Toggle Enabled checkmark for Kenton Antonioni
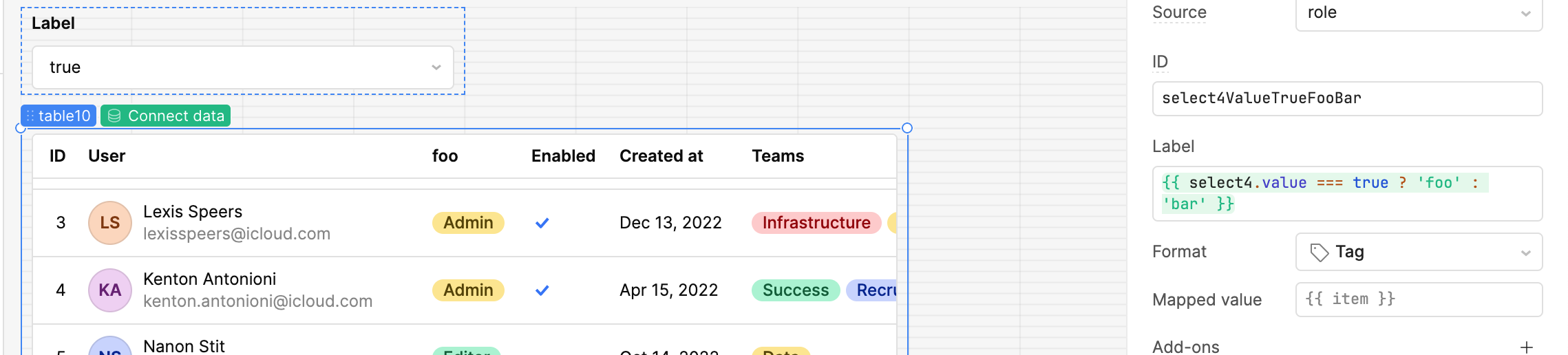The height and width of the screenshot is (355, 1568). point(542,290)
